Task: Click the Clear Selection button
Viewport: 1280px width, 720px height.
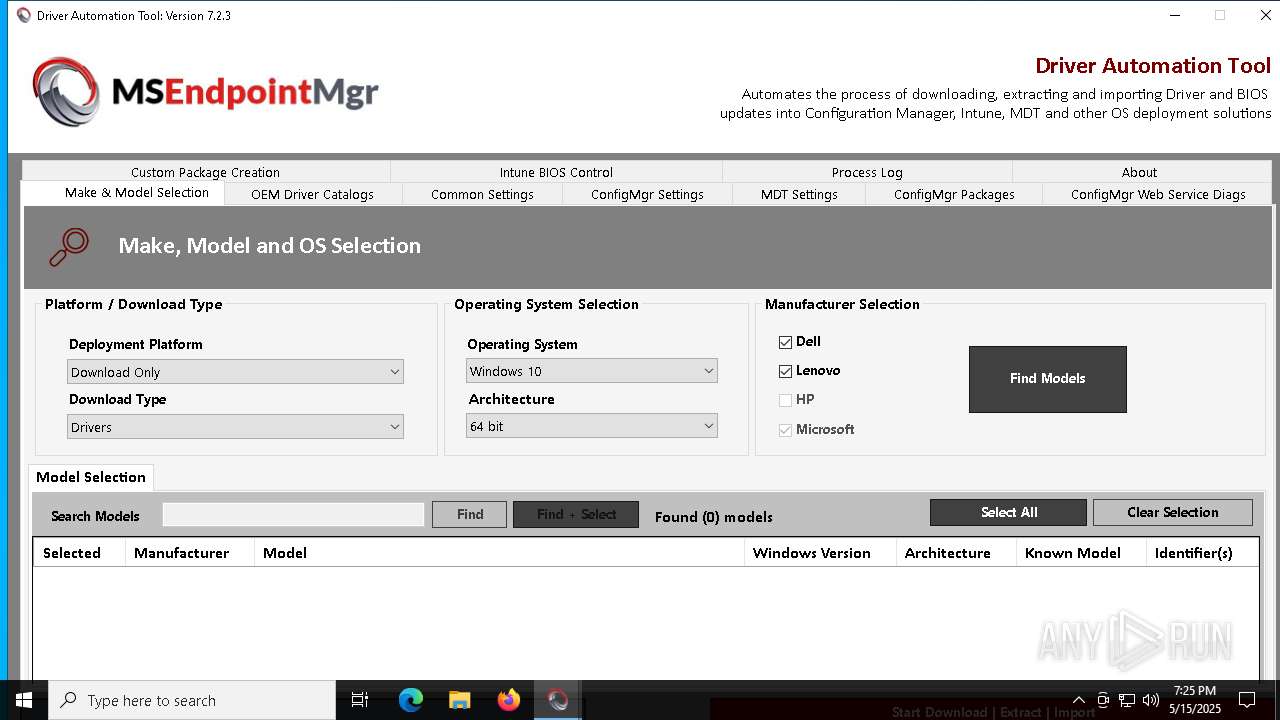Action: point(1173,512)
